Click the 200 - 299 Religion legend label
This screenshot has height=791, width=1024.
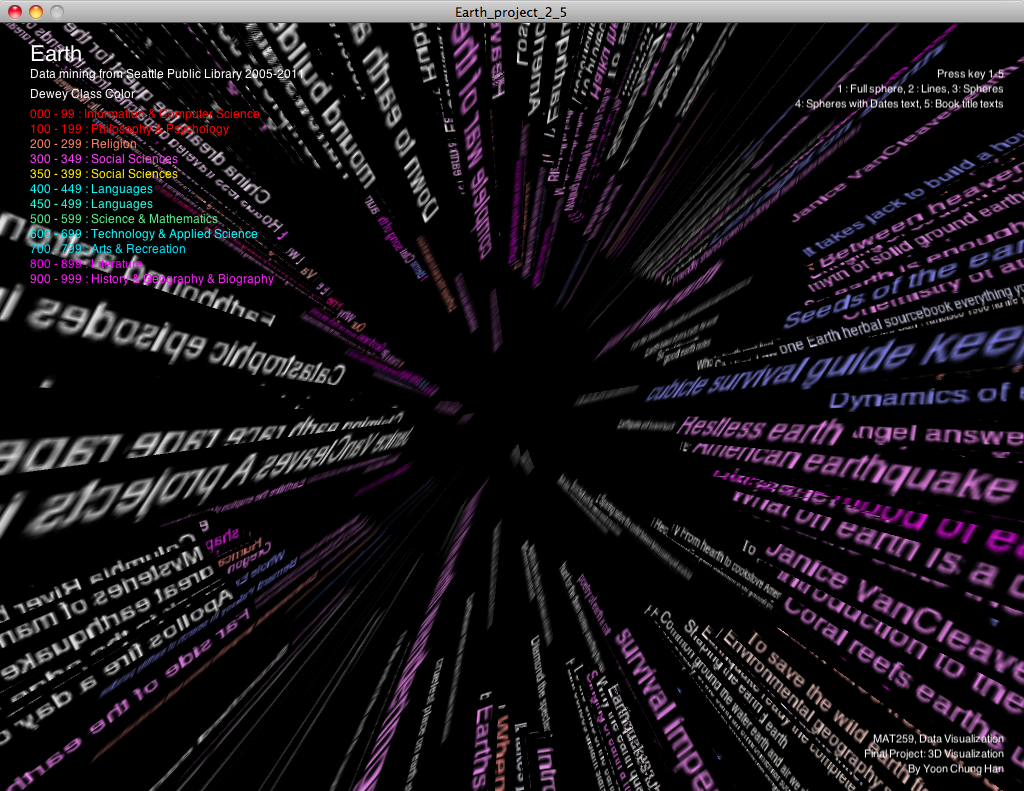83,144
